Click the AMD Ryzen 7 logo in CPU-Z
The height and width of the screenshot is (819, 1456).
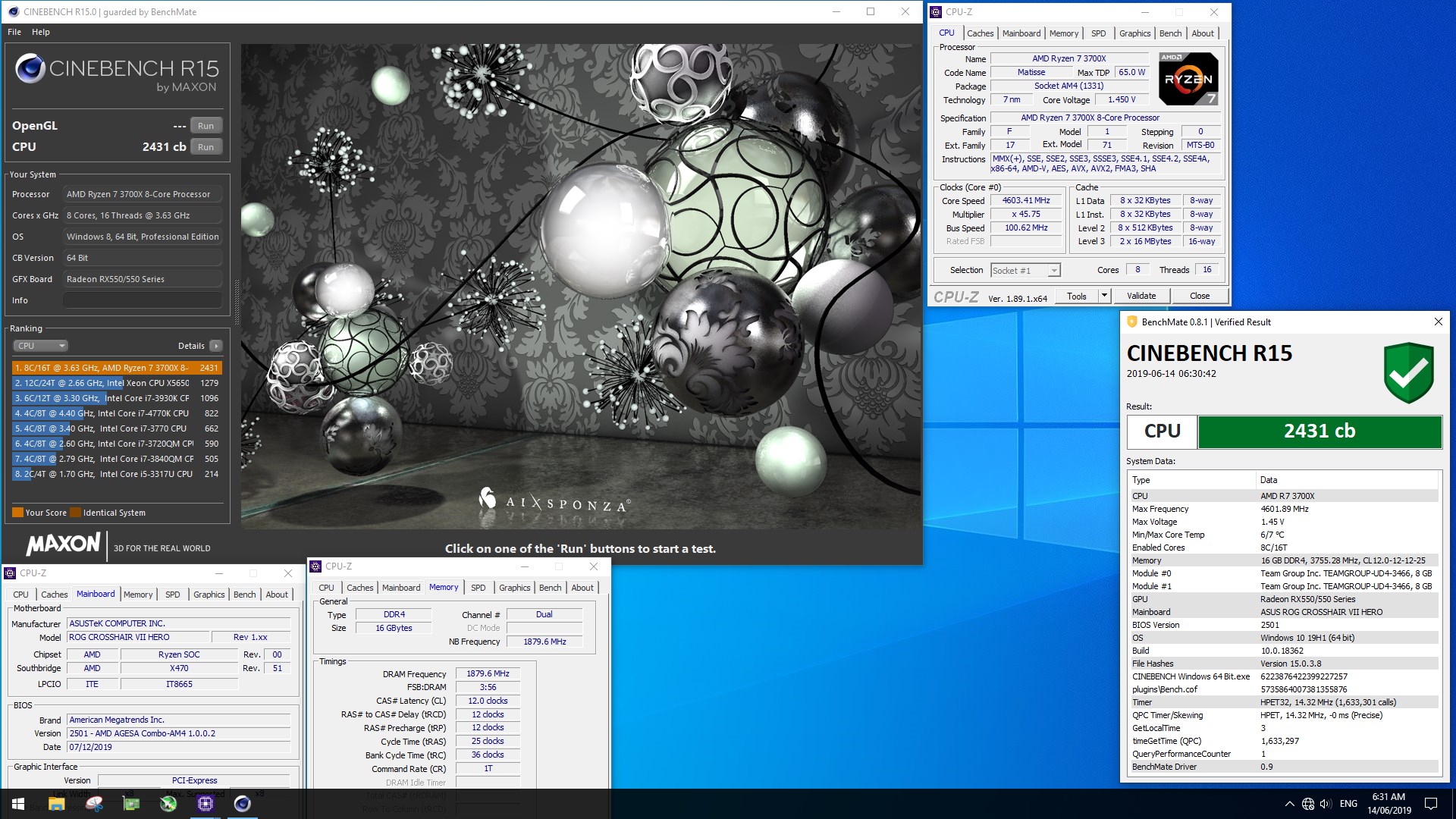pyautogui.click(x=1188, y=79)
